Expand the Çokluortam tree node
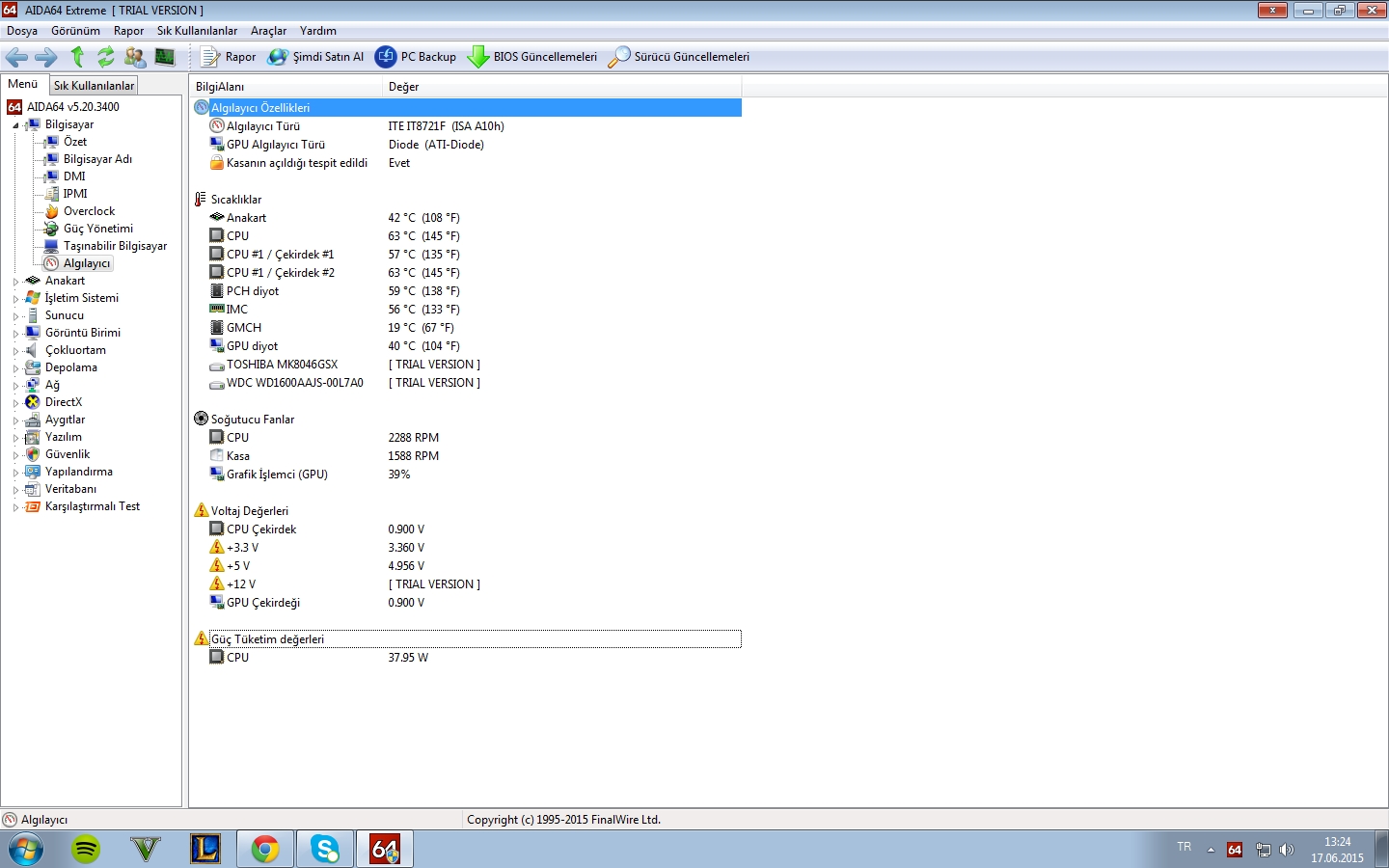The image size is (1389, 868). coord(15,351)
